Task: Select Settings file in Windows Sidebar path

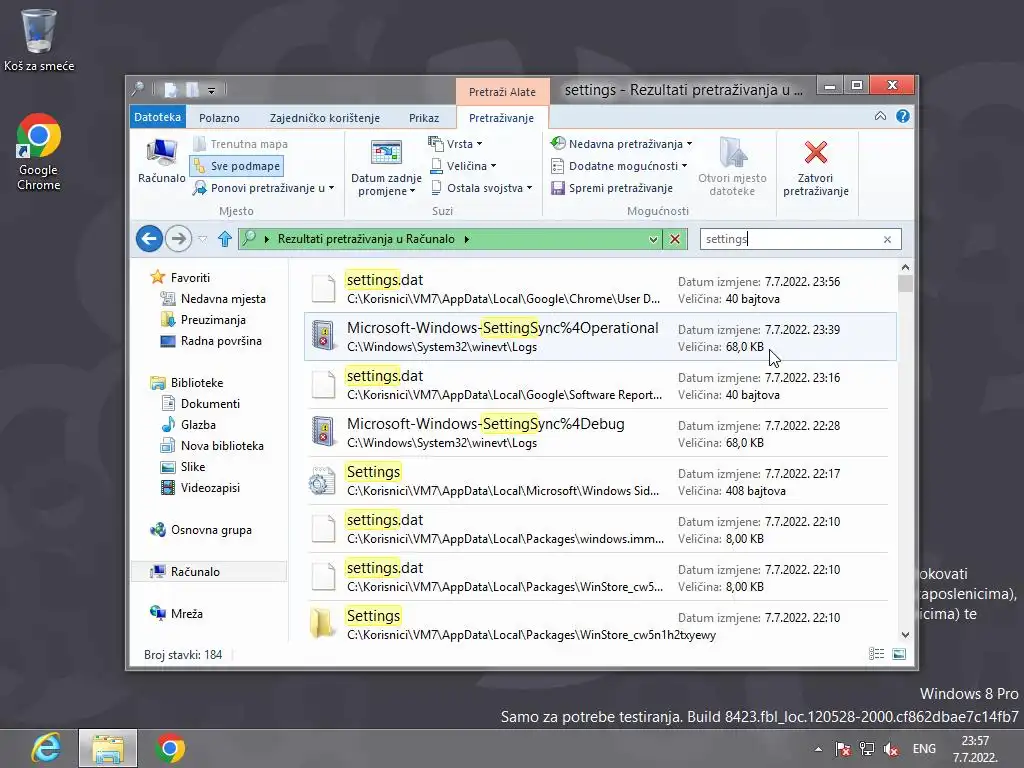Action: [x=600, y=481]
